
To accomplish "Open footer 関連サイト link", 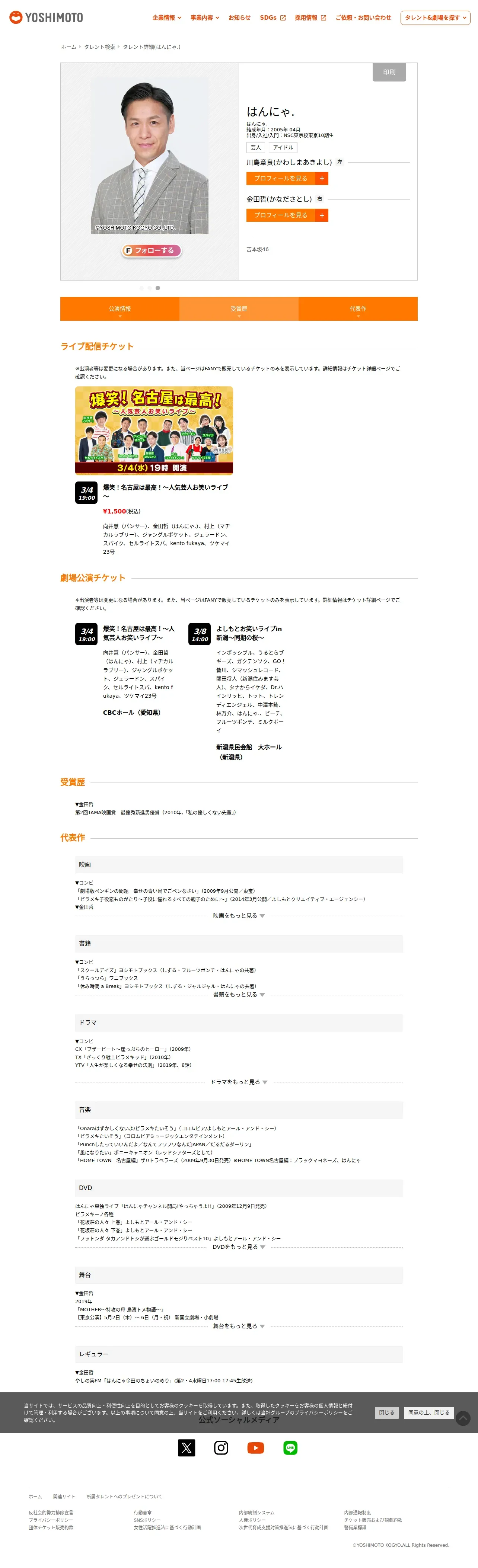I will click(x=64, y=1497).
